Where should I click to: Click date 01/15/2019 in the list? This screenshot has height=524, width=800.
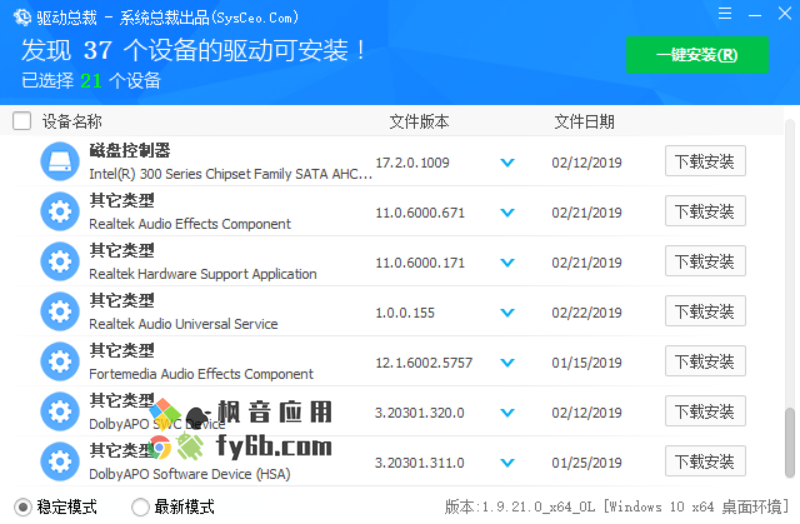[587, 363]
